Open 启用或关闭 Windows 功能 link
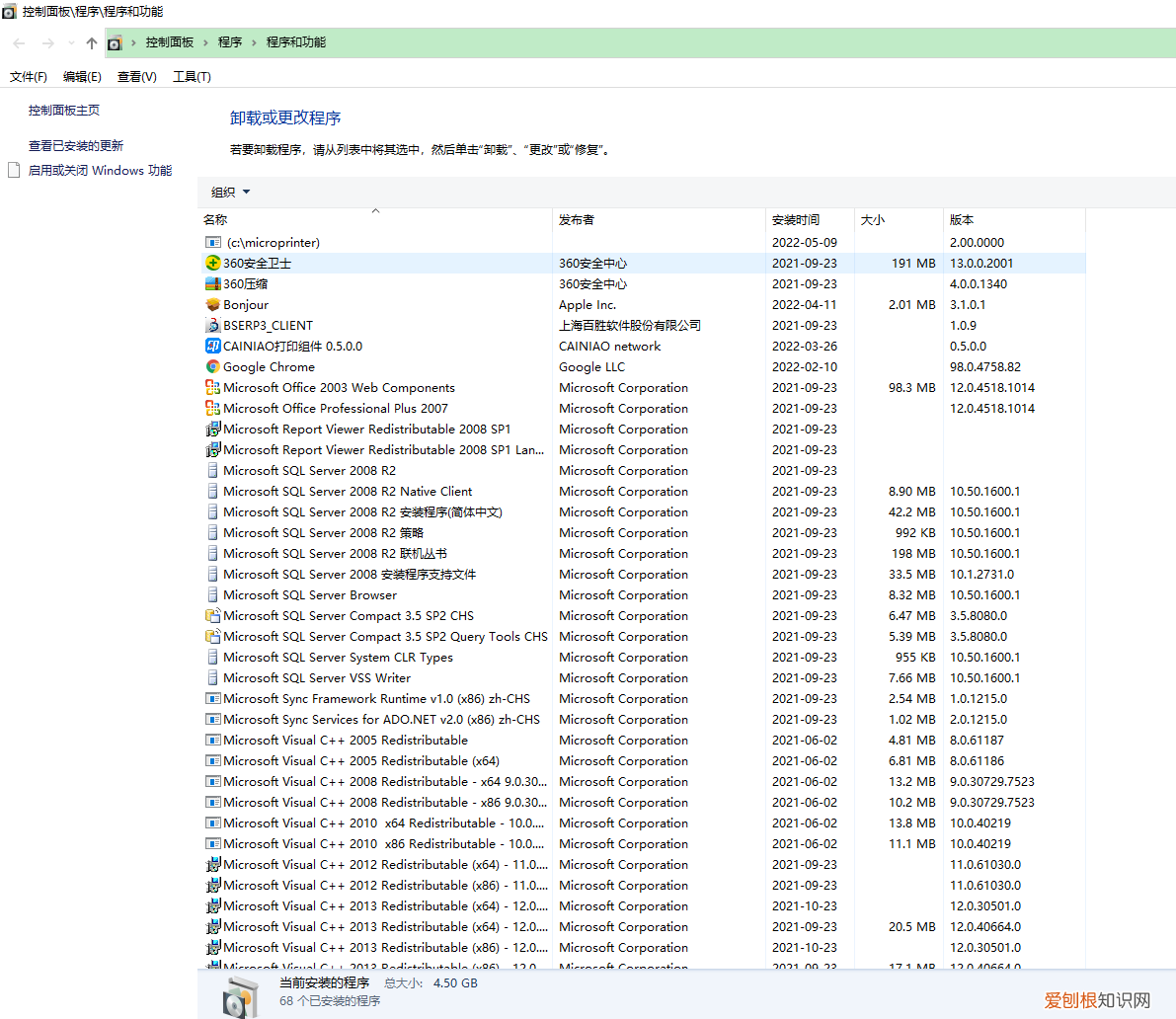Screen dimensions: 1176x1019 (x=100, y=170)
